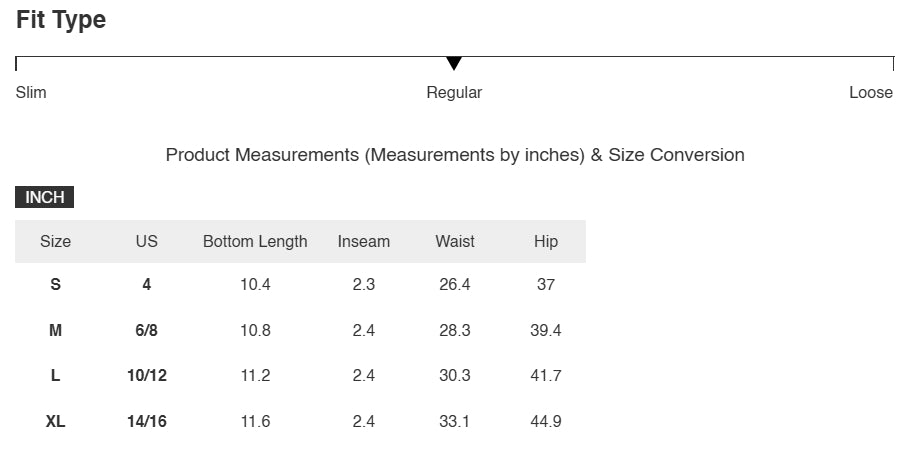Select the size L row label
This screenshot has height=453, width=917.
[x=56, y=375]
